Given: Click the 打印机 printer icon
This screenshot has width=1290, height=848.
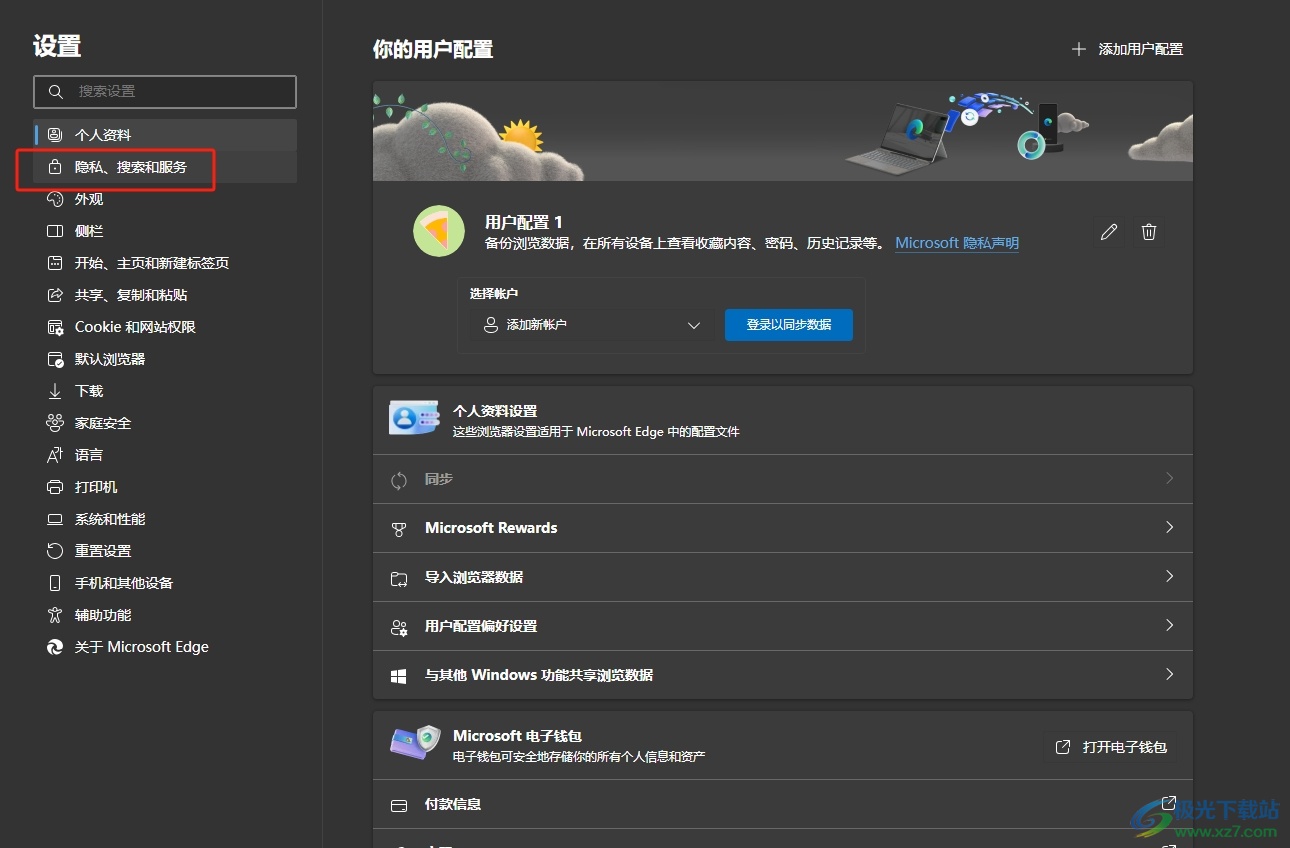Looking at the screenshot, I should [55, 487].
